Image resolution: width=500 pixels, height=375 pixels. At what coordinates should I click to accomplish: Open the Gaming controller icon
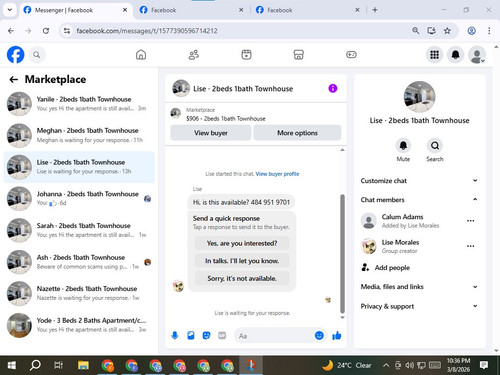click(x=351, y=55)
